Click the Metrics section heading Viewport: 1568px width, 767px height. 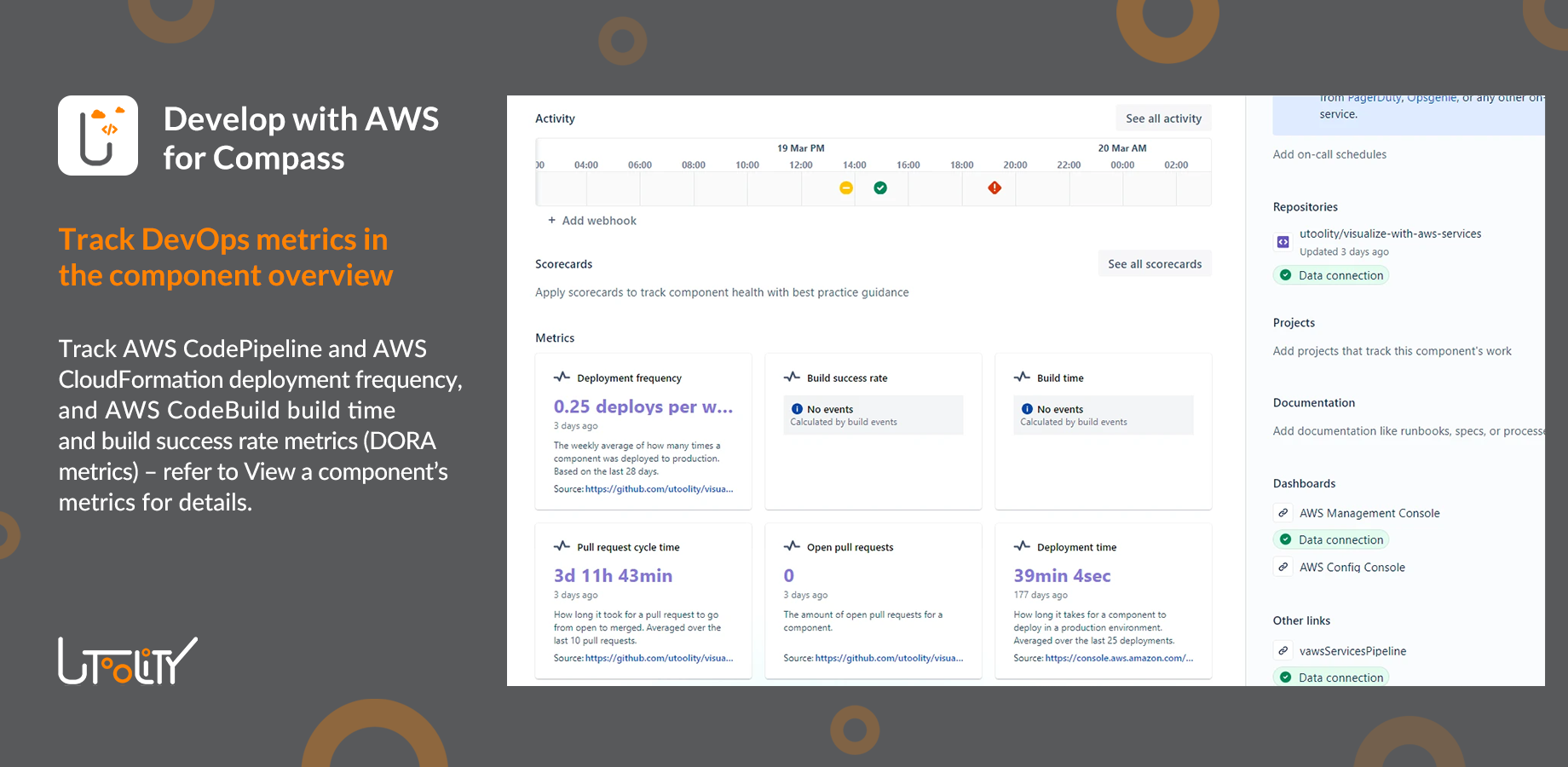point(555,338)
